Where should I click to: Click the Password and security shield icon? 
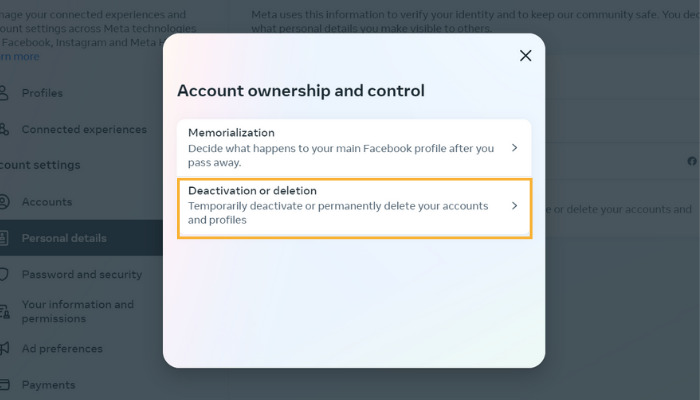tap(4, 274)
